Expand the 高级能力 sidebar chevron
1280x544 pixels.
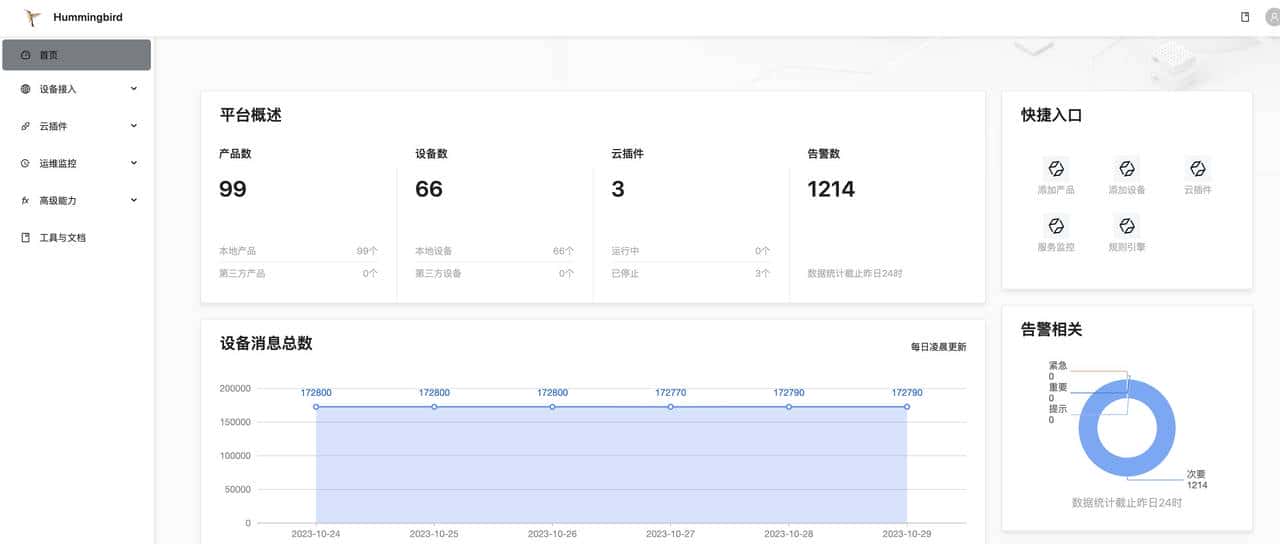[x=134, y=200]
